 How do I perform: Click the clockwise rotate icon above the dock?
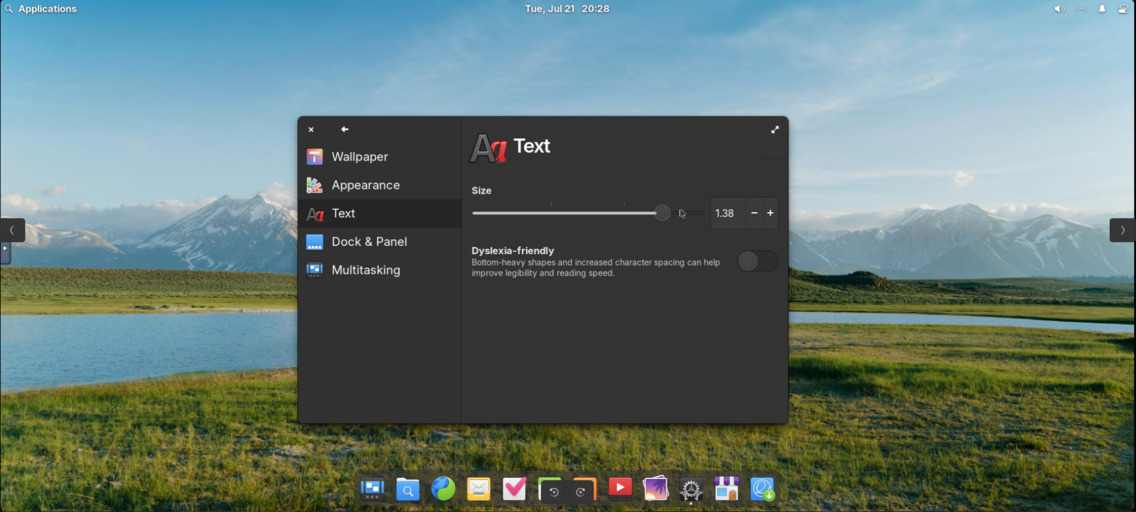click(x=580, y=492)
